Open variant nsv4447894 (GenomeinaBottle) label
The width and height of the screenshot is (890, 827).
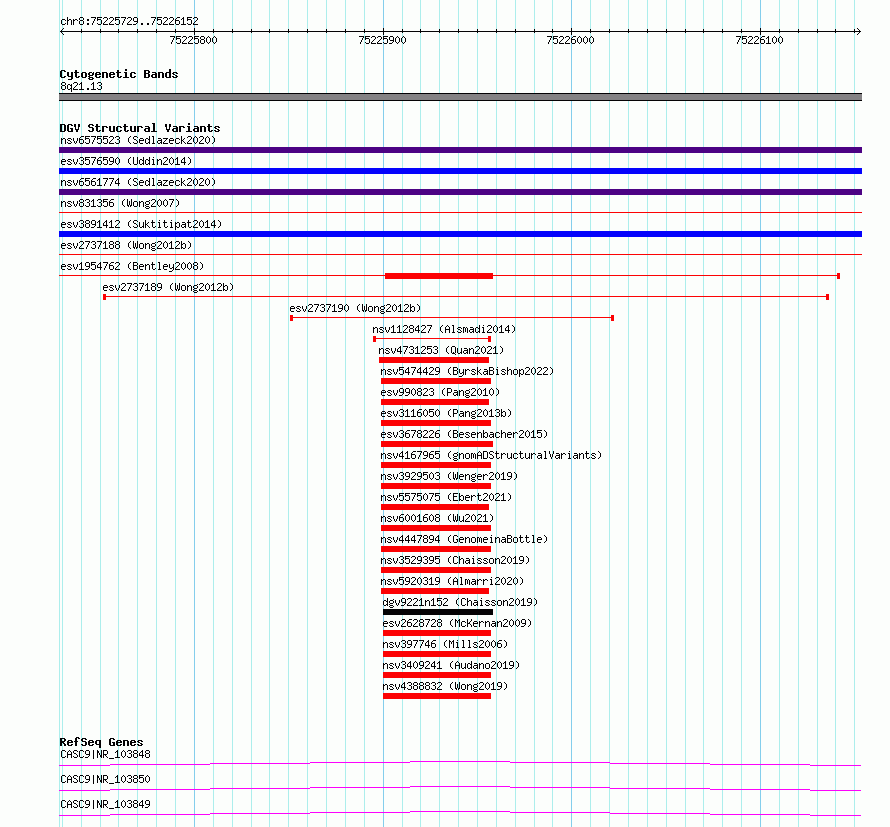tap(464, 539)
